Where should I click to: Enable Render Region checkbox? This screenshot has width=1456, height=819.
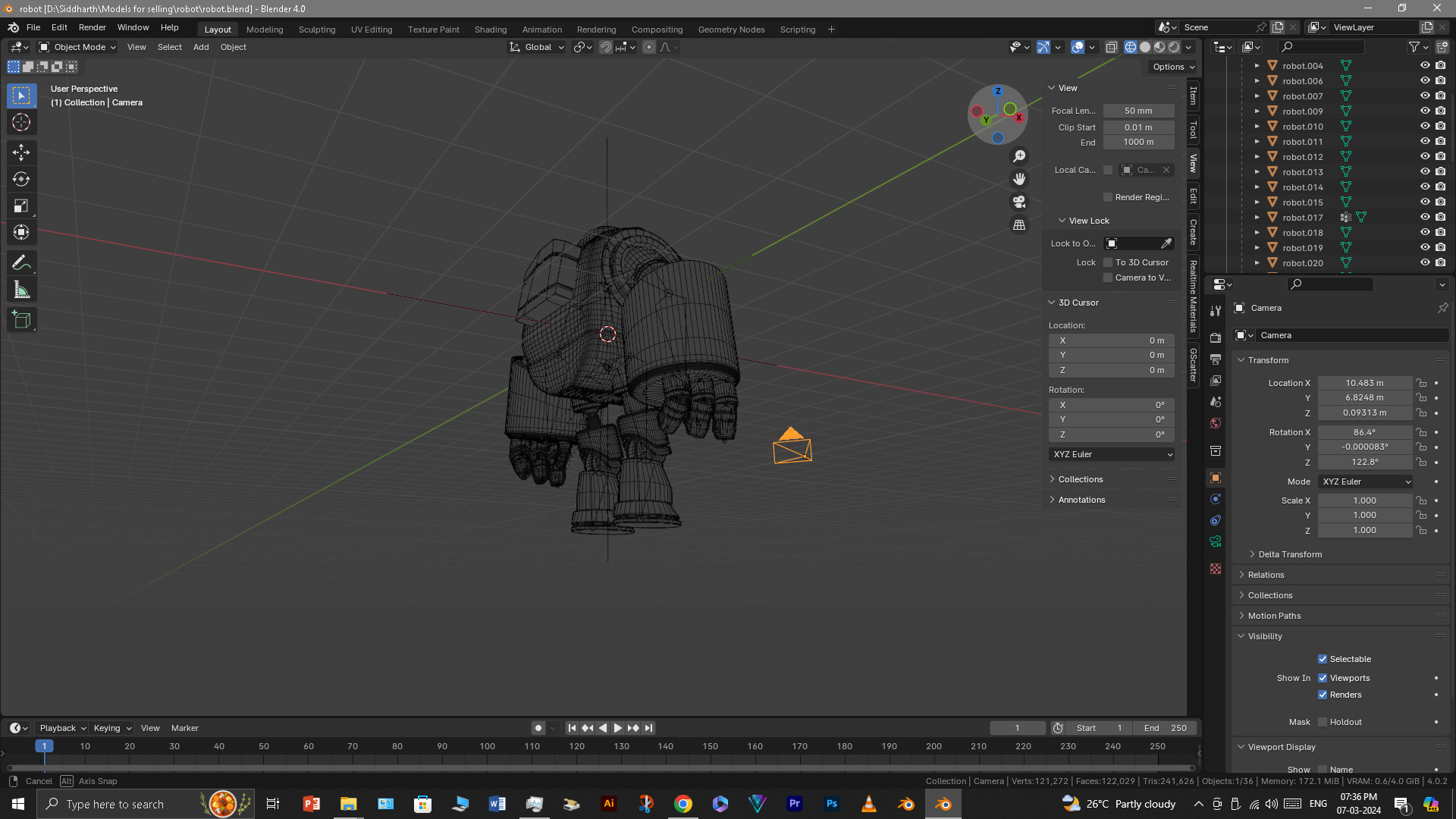(1108, 197)
